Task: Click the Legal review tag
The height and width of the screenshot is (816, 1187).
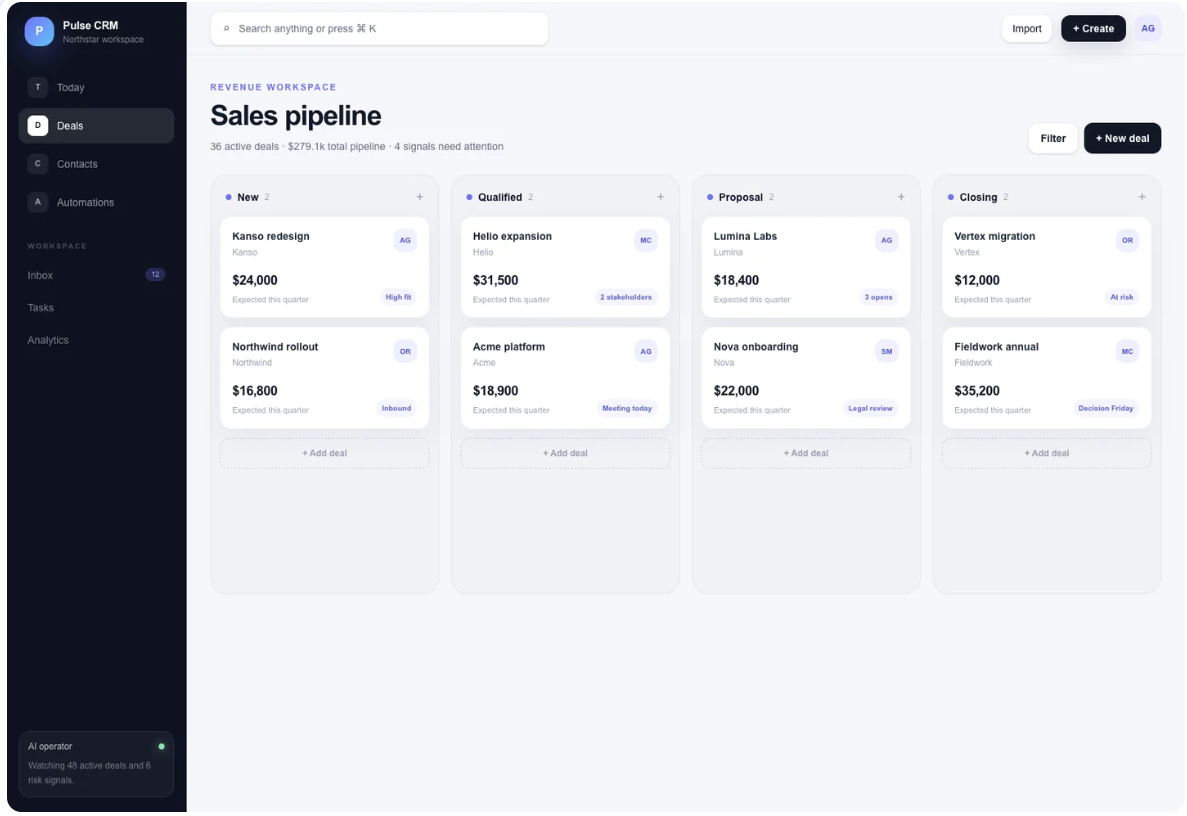Action: pos(870,409)
